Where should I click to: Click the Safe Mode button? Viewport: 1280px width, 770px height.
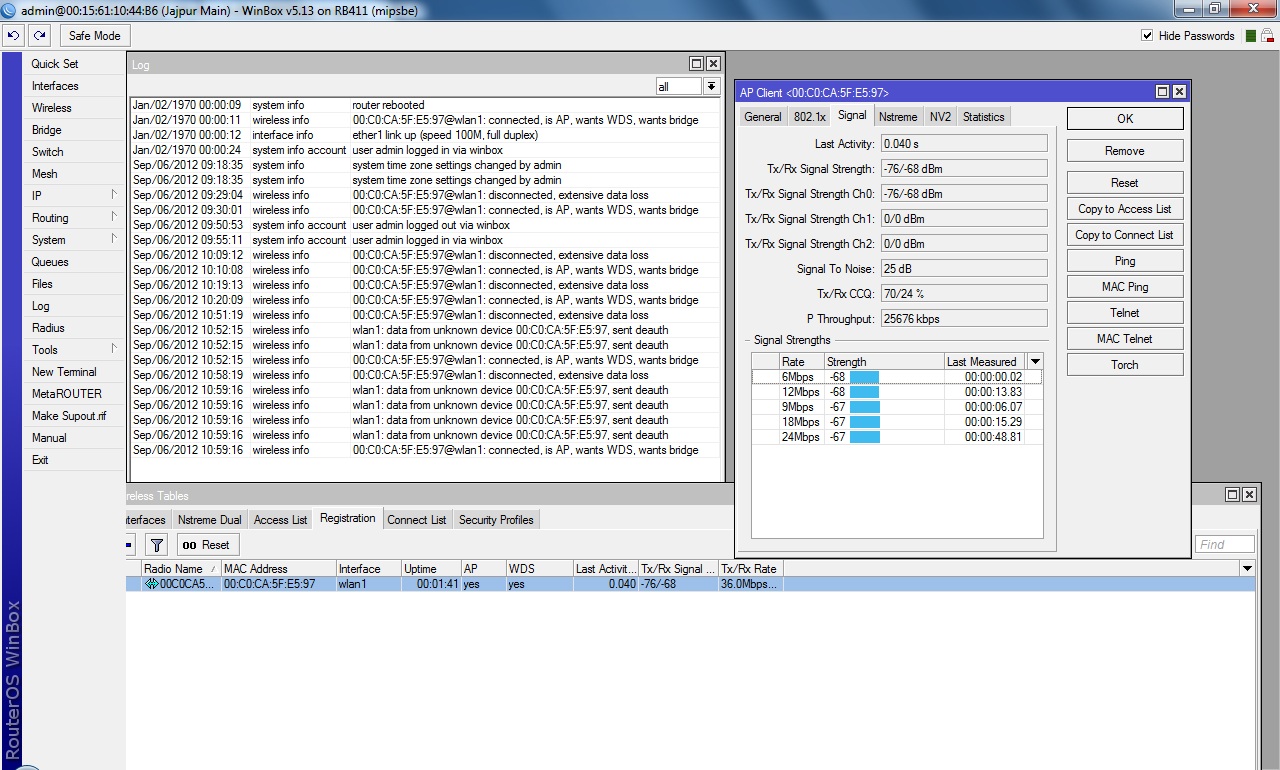(x=94, y=36)
